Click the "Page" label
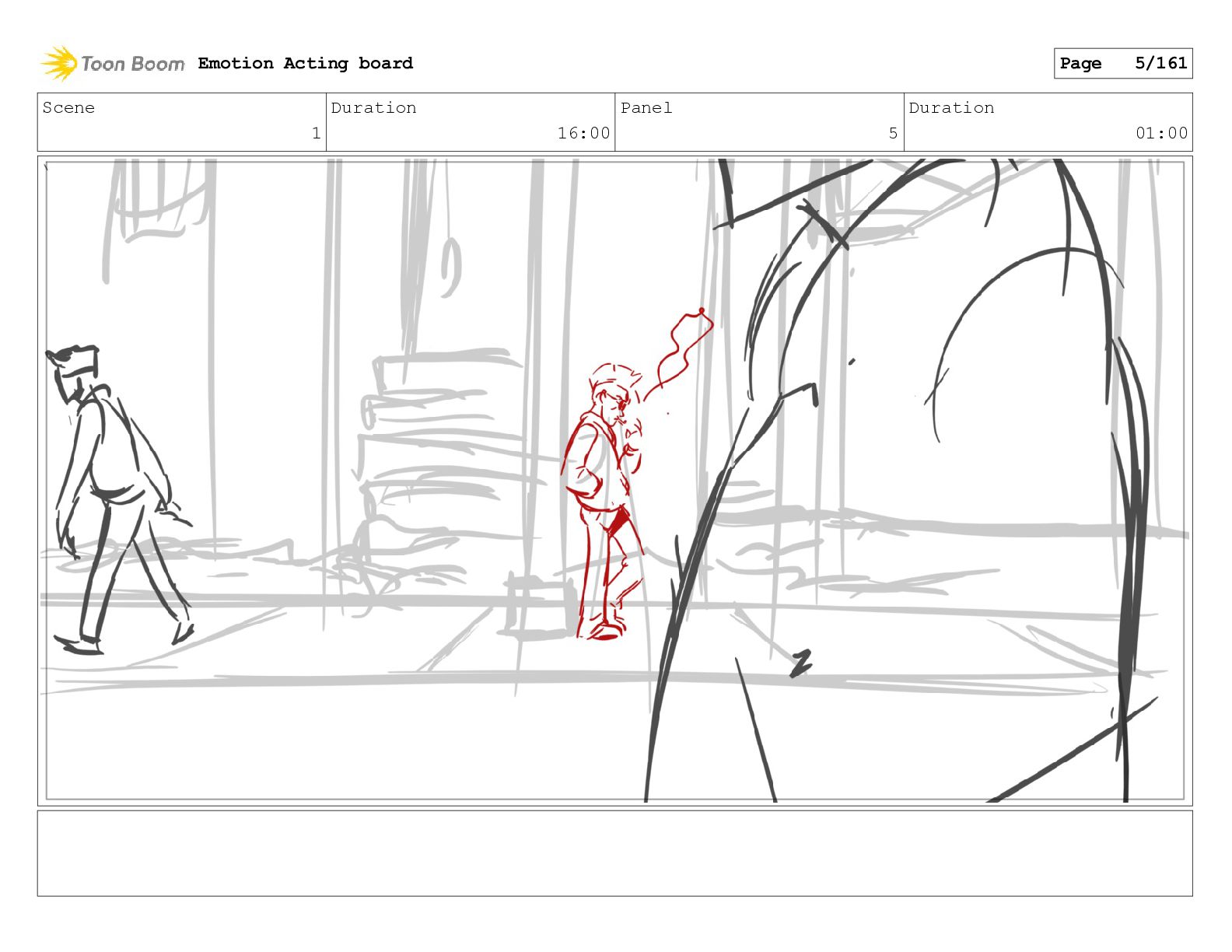Screen dimensions: 1232x952 pos(1080,64)
